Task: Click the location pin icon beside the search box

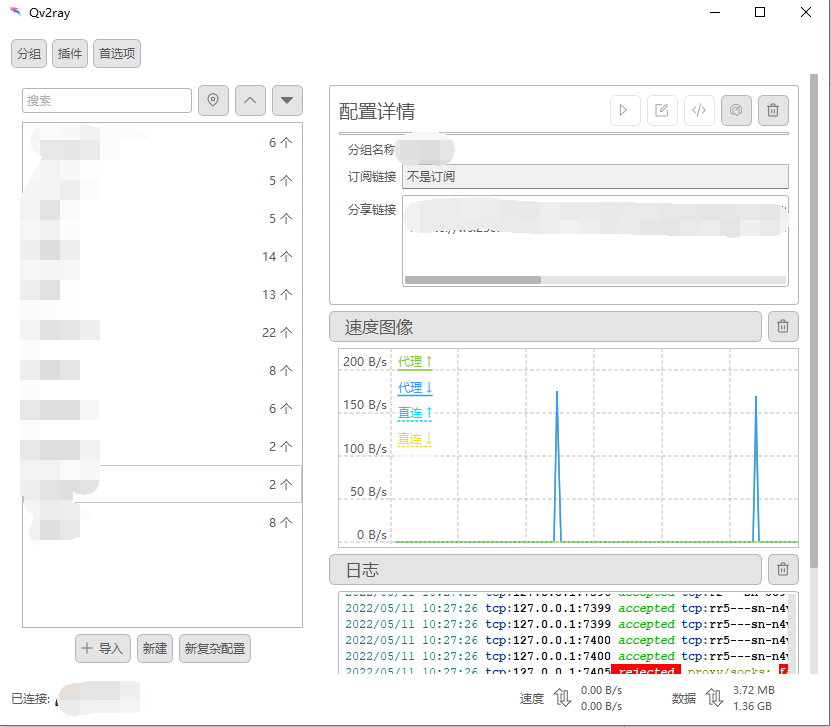Action: (213, 100)
